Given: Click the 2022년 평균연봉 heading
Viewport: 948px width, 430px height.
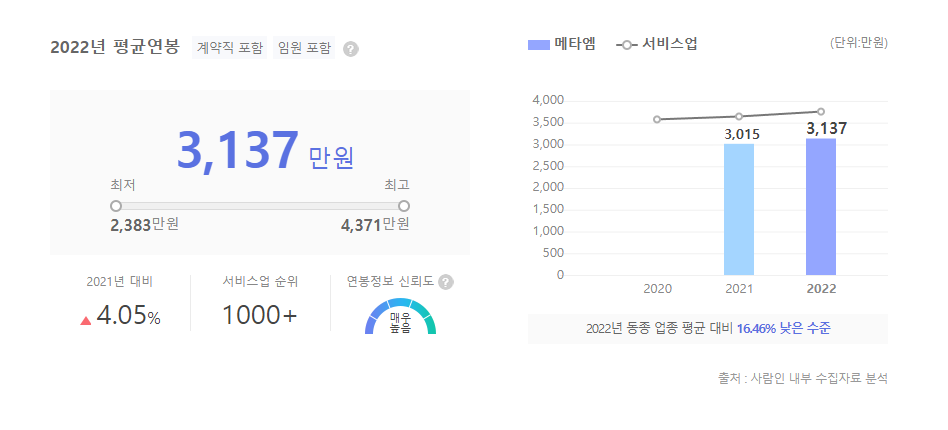Looking at the screenshot, I should [115, 48].
